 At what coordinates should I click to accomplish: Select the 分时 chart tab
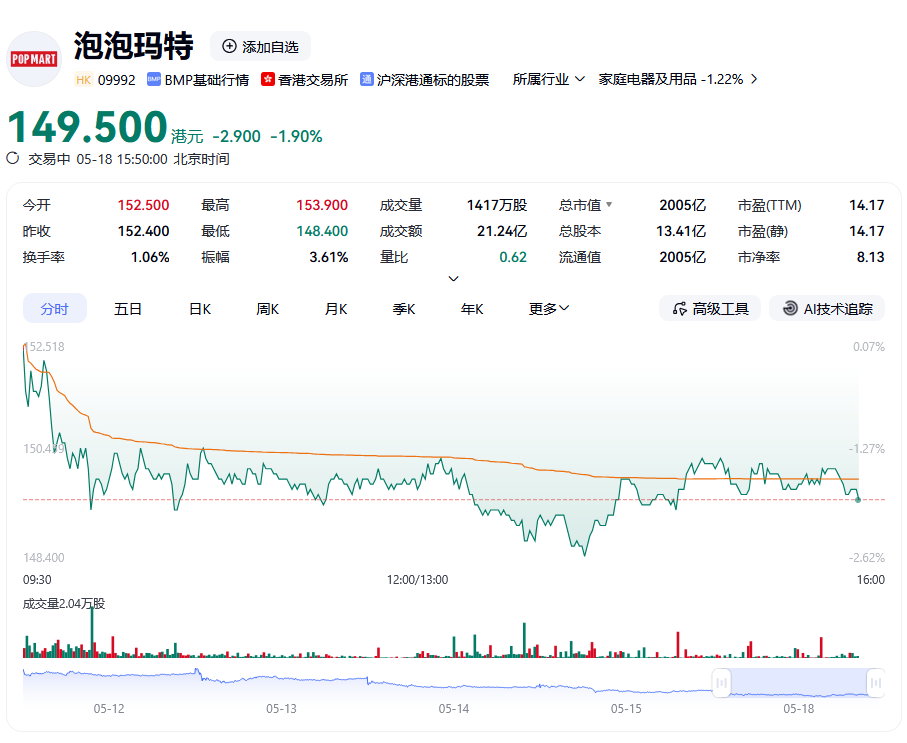pos(54,308)
